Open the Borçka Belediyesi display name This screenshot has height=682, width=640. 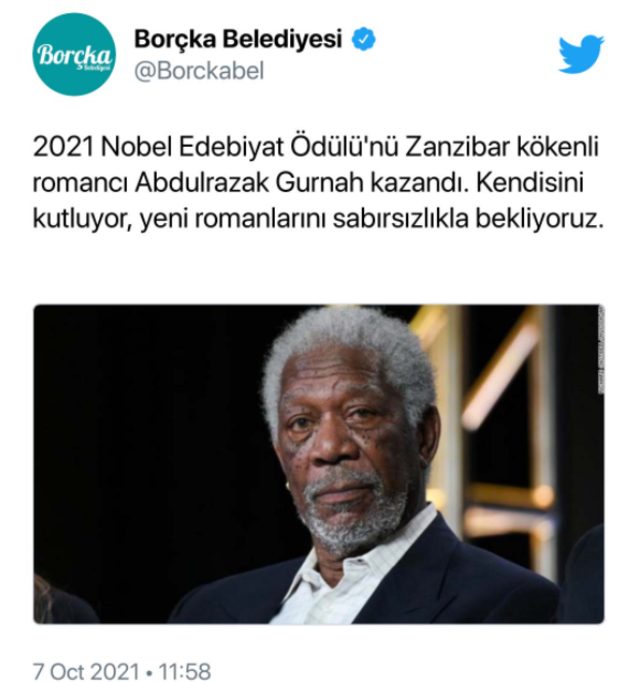click(x=238, y=39)
